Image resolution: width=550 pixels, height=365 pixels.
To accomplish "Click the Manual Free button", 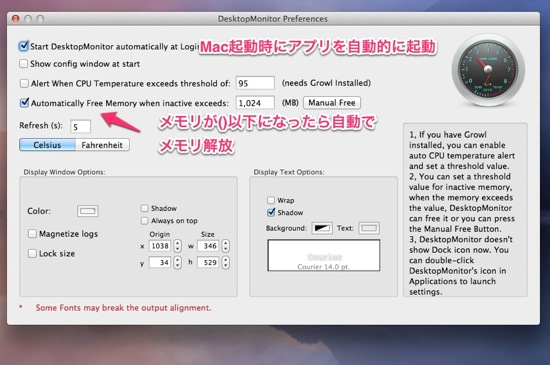I will pos(332,103).
